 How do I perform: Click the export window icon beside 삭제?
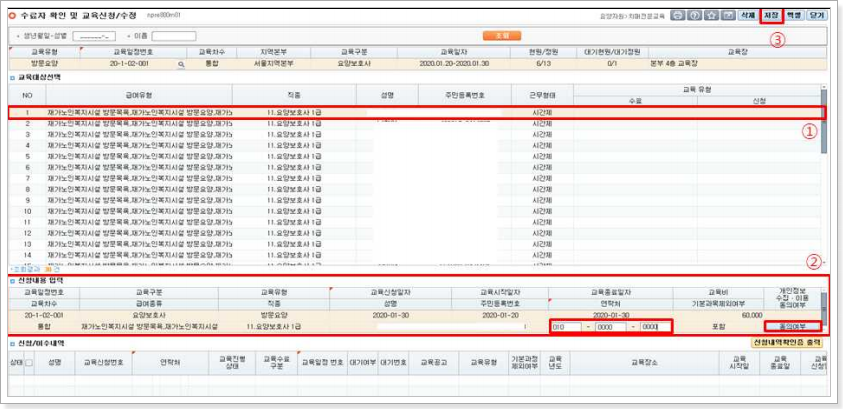(728, 16)
